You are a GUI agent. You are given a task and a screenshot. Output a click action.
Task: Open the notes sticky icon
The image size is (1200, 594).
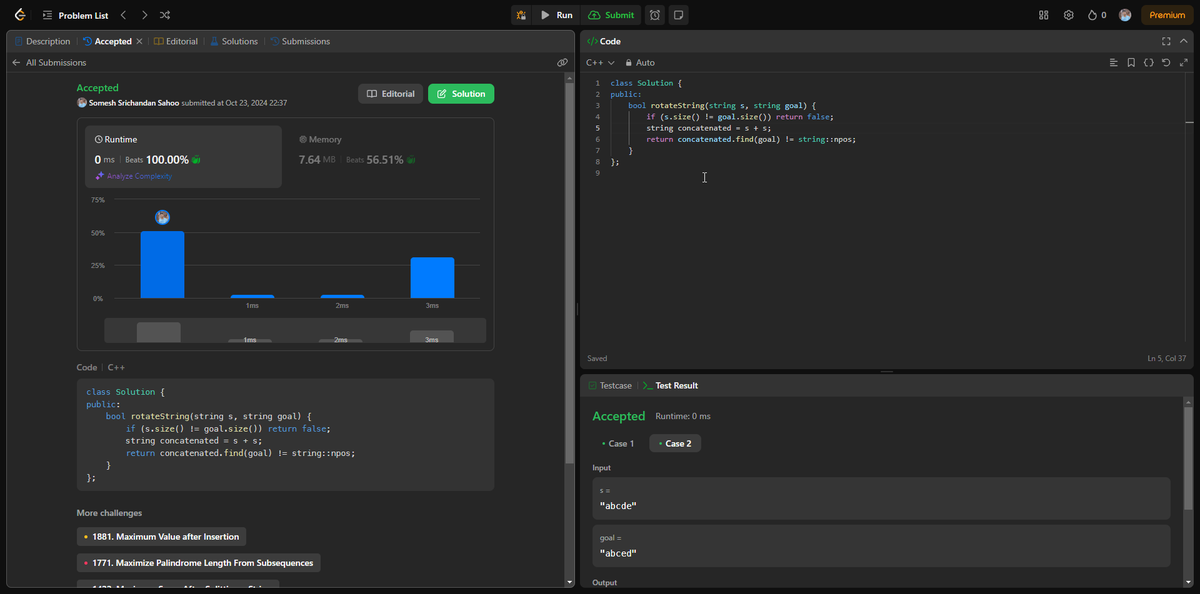(678, 15)
